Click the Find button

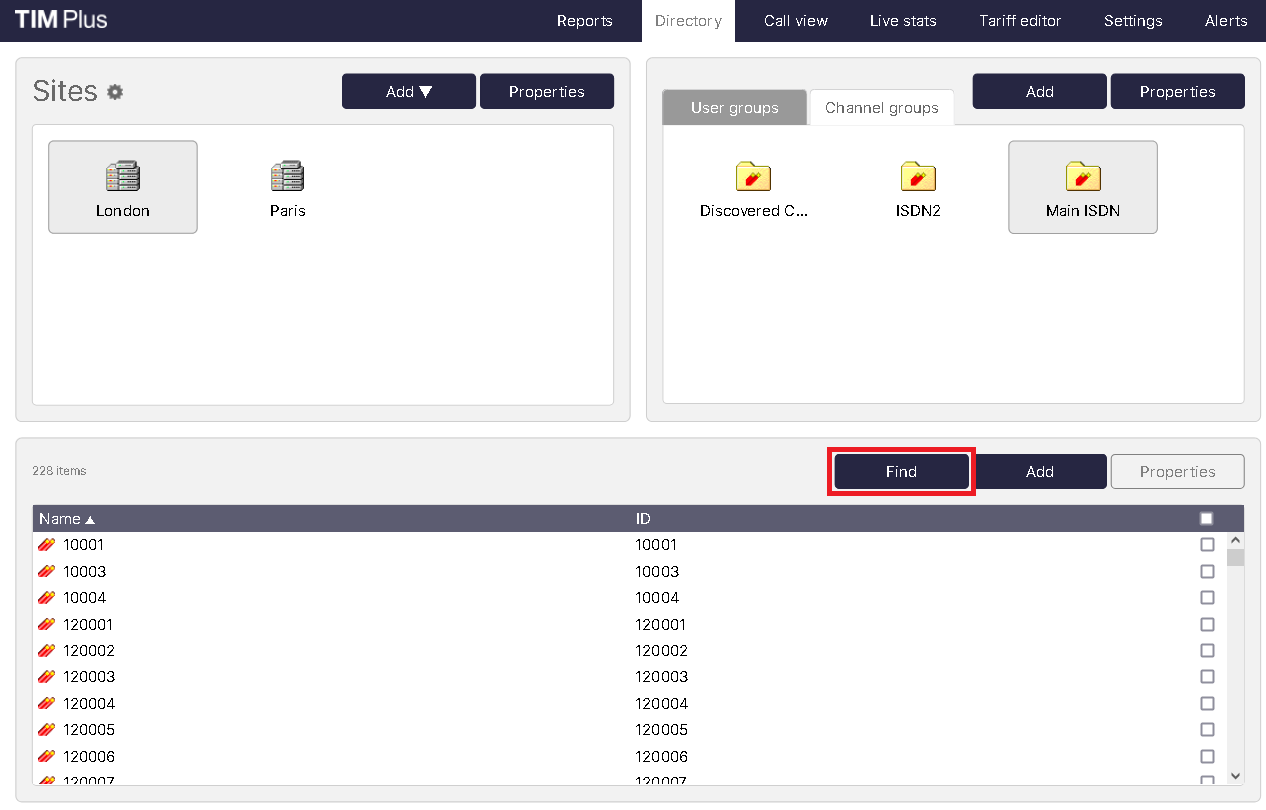click(x=901, y=472)
